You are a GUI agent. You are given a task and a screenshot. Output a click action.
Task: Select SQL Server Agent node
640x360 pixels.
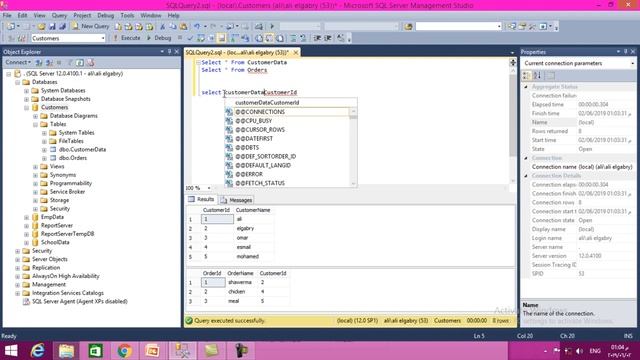[80, 301]
